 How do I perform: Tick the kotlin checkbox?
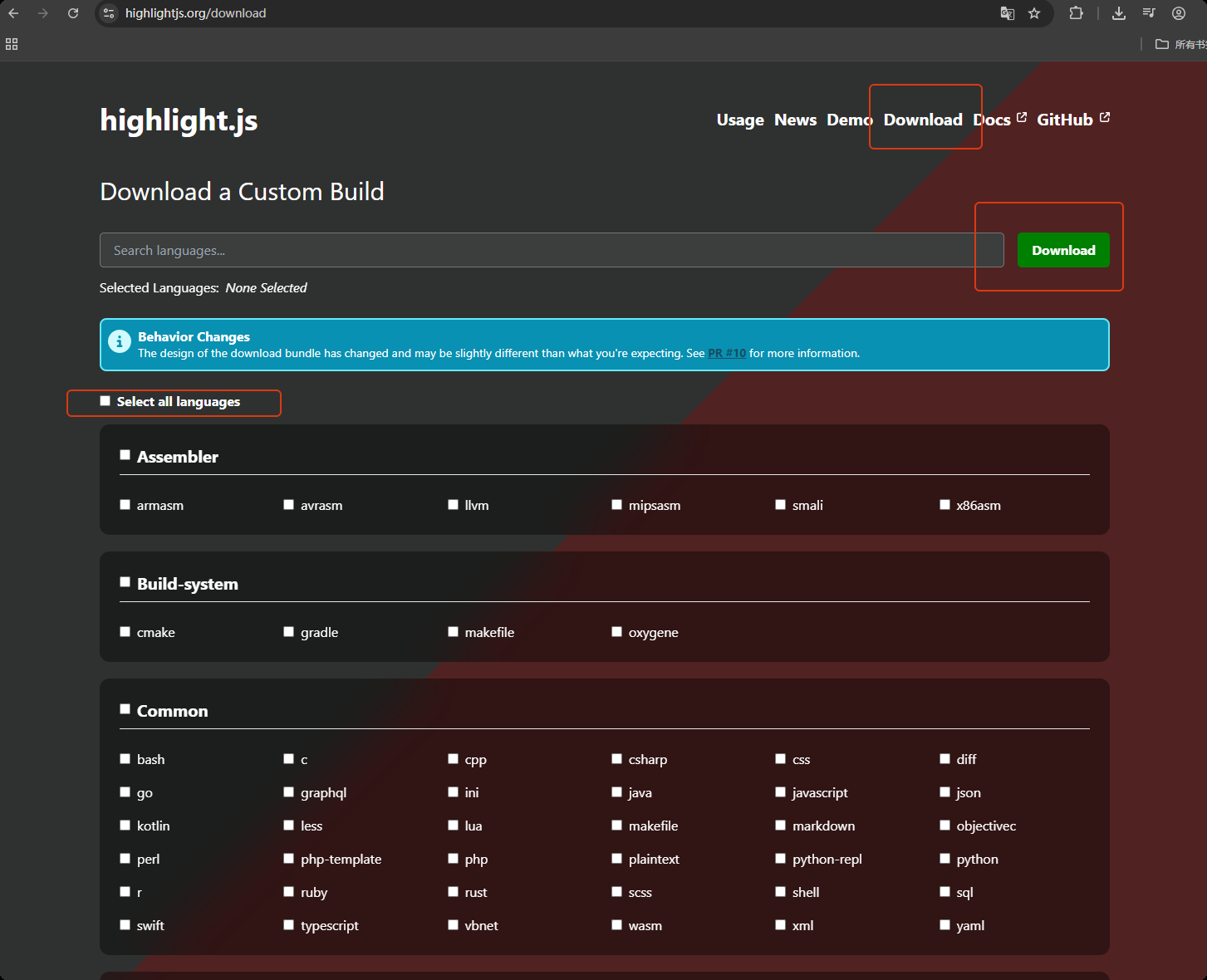[125, 826]
